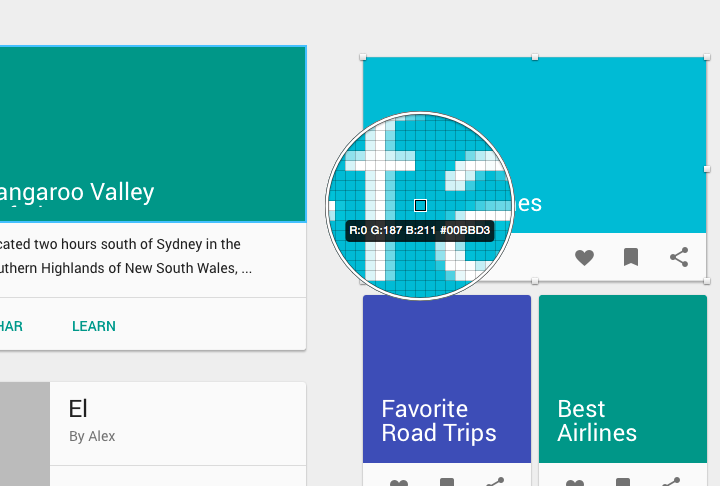Select the Best Airlines card header
The height and width of the screenshot is (486, 720).
pyautogui.click(x=623, y=379)
